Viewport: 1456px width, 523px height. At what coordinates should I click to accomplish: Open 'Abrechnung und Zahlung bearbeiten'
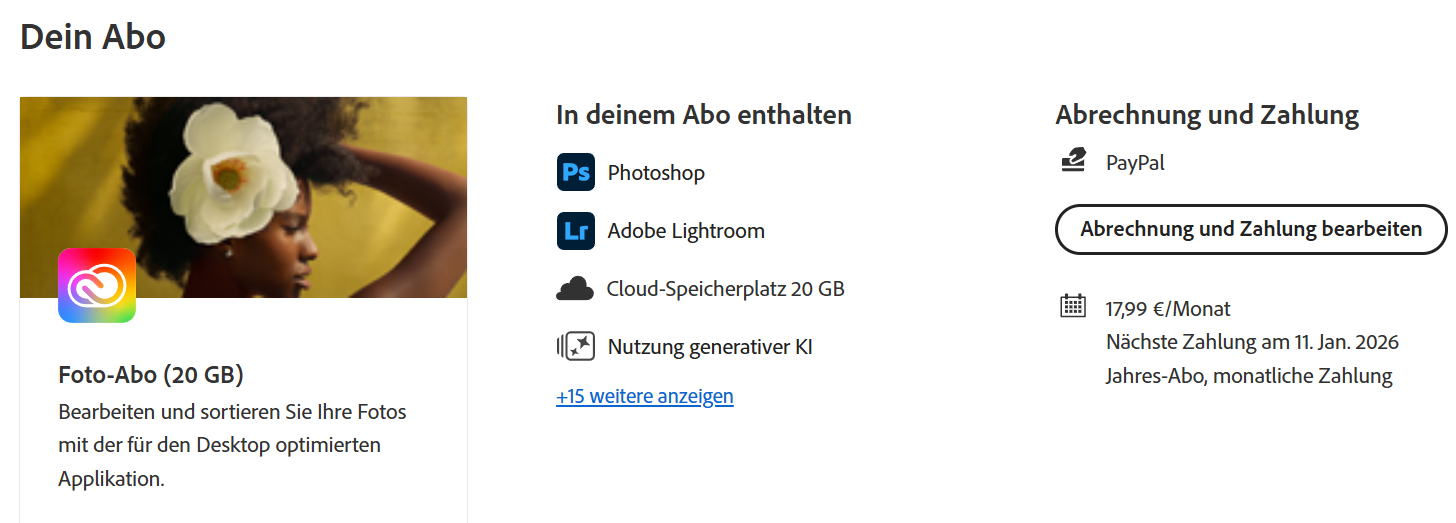(1251, 229)
